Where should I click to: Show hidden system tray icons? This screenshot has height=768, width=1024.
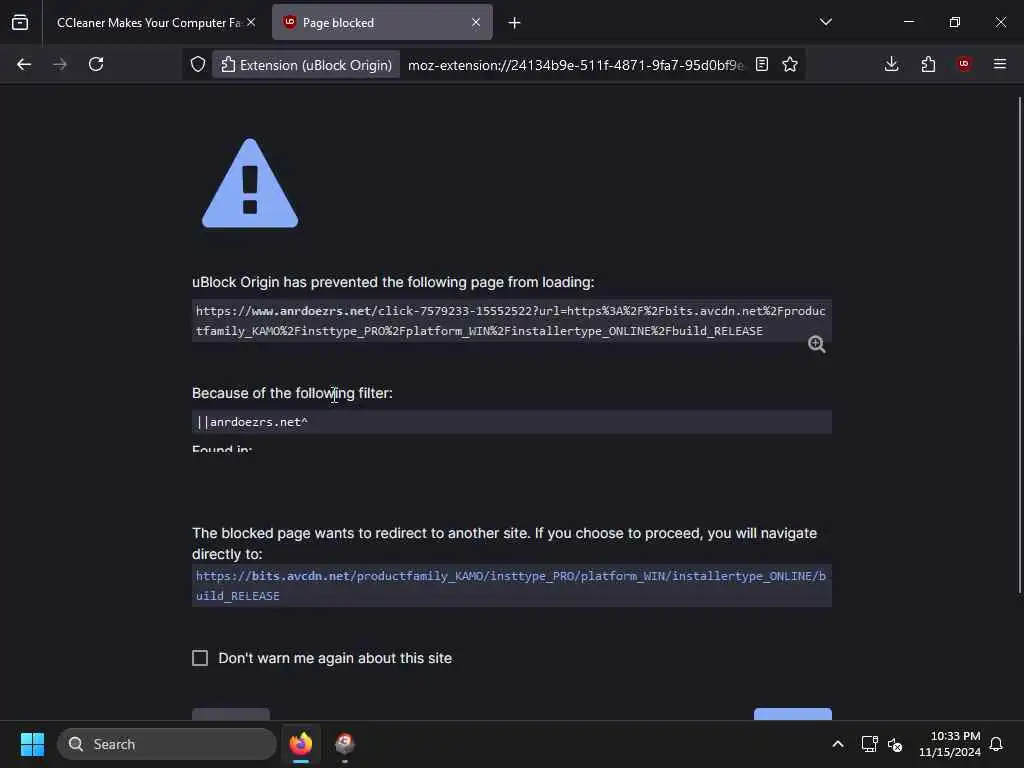(x=838, y=744)
